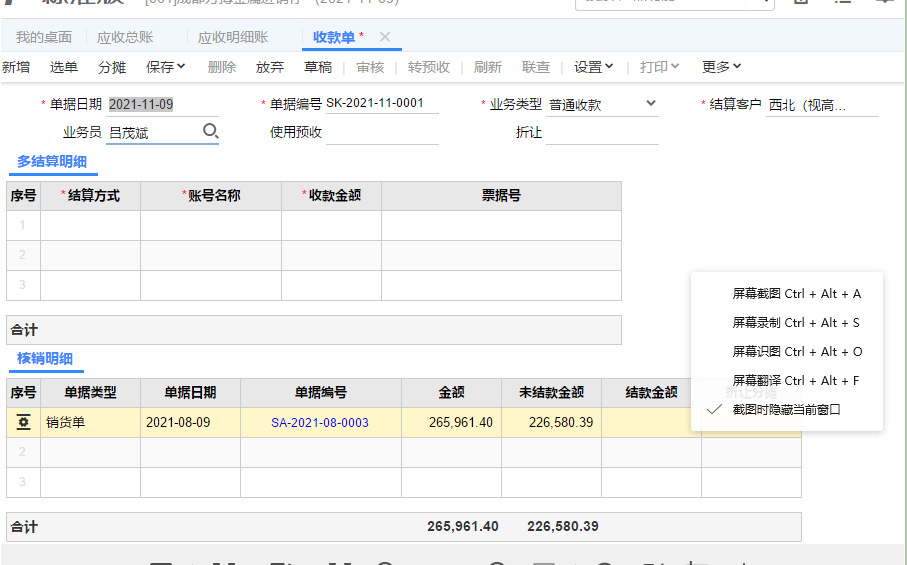
Task: Click the 使用预收 input field
Action: click(382, 132)
